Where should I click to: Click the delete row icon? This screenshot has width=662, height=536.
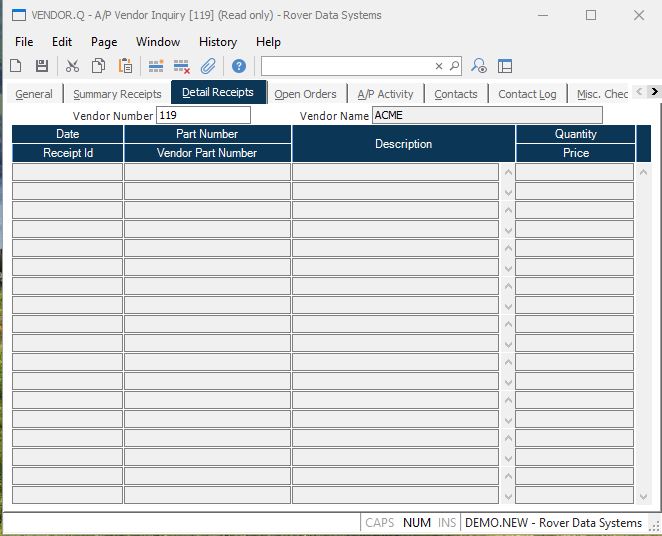coord(181,66)
